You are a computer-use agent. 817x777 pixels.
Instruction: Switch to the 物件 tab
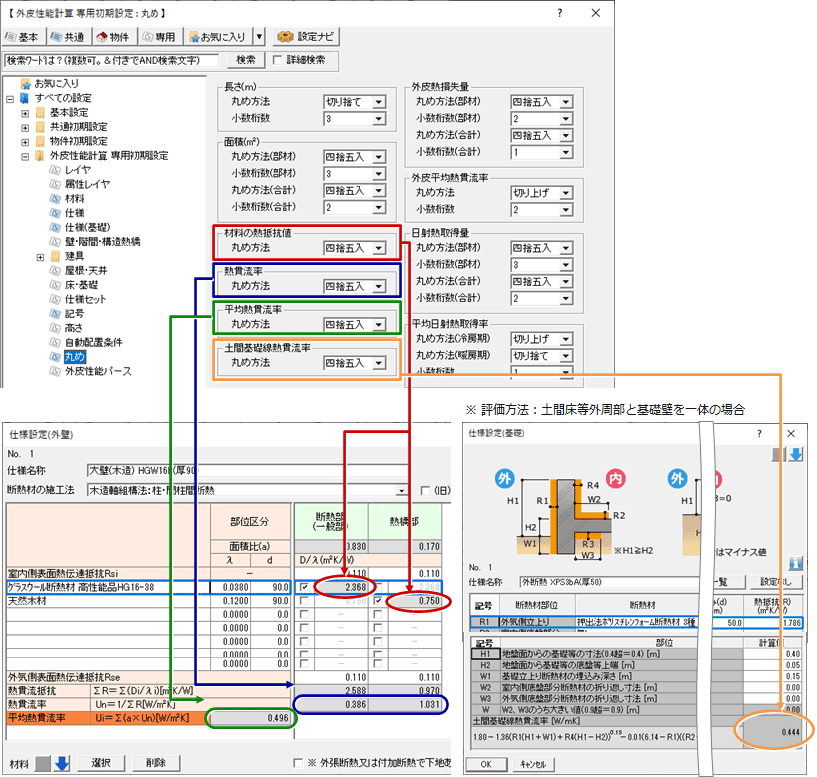click(113, 37)
